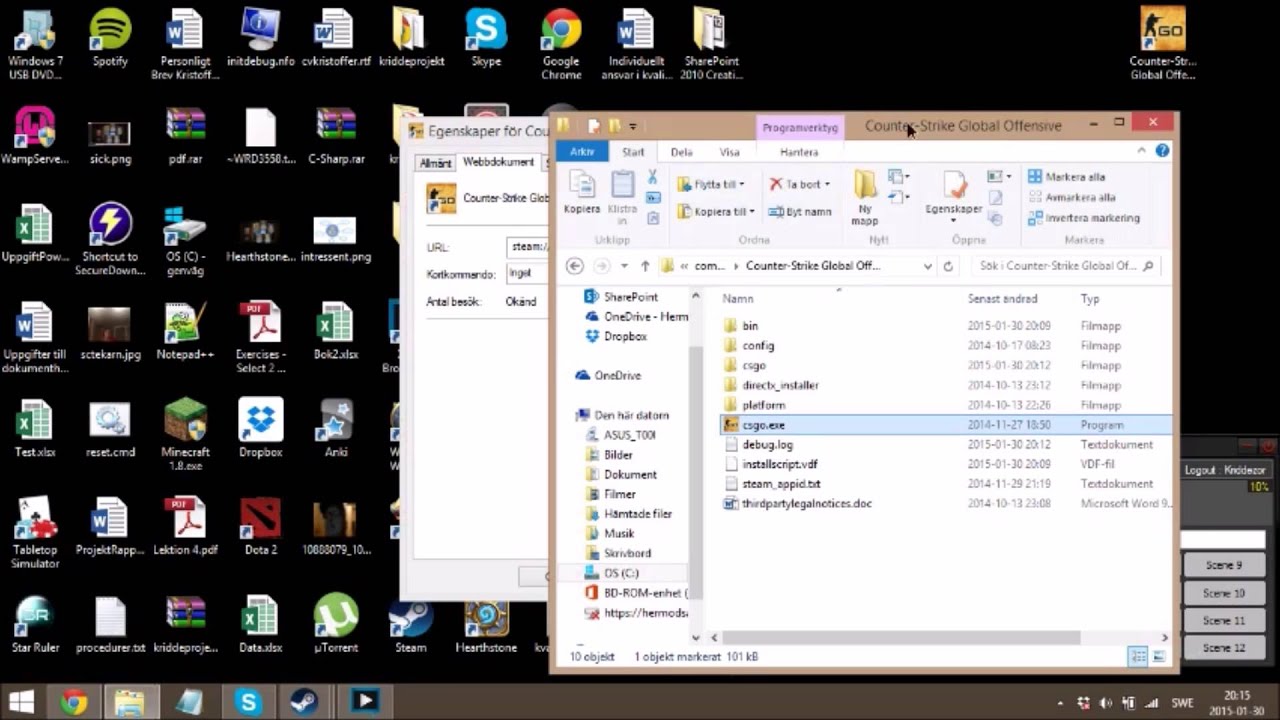
Task: Open recent locations dropdown next to forward arrow
Action: pos(624,266)
